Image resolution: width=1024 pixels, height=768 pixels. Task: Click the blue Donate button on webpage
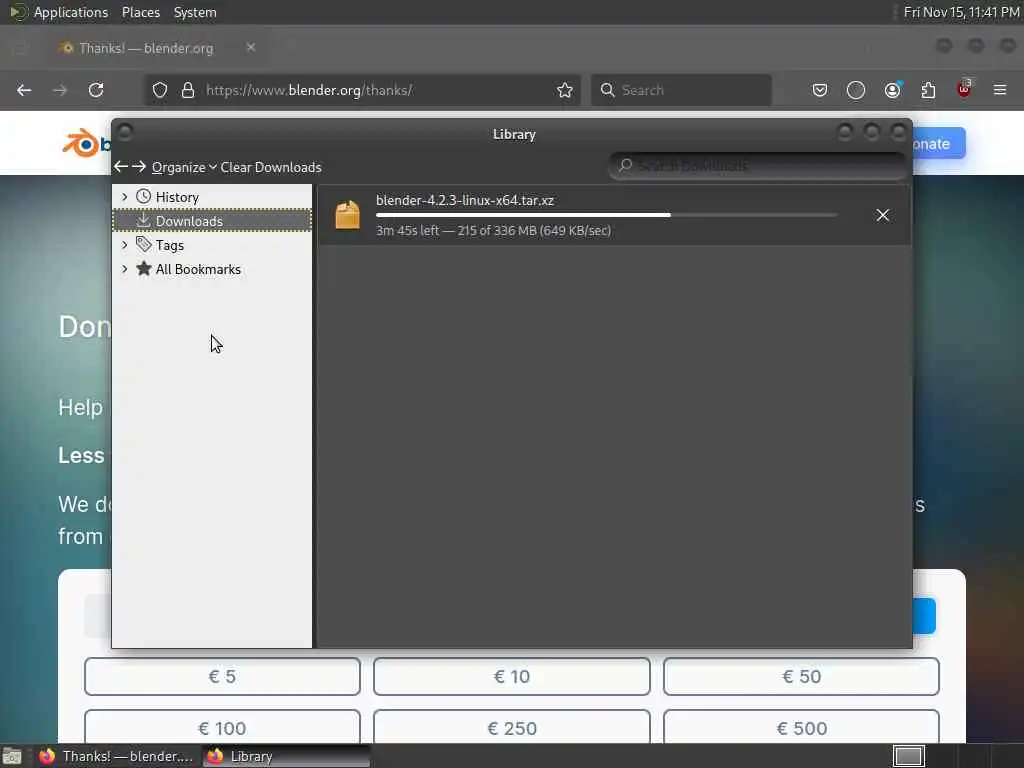point(939,143)
